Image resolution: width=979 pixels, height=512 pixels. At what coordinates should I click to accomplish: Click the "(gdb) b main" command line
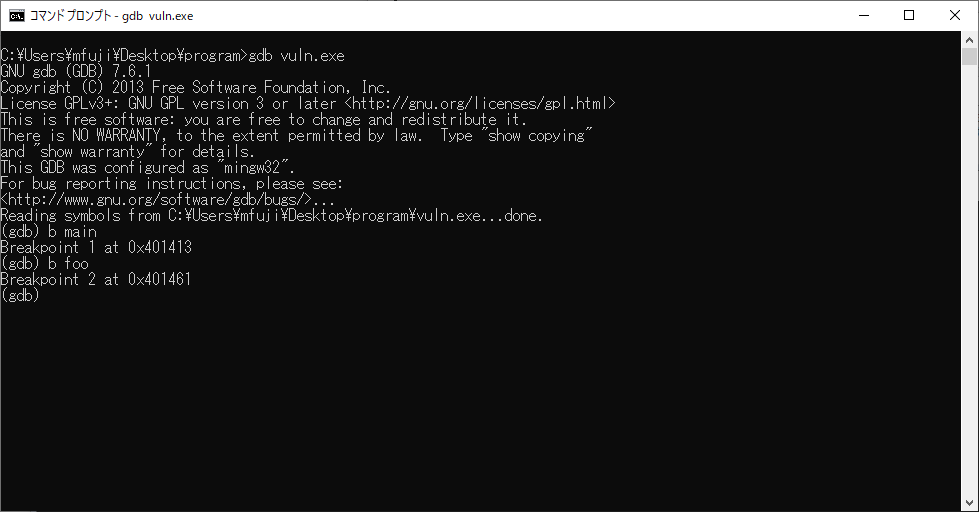click(x=49, y=232)
